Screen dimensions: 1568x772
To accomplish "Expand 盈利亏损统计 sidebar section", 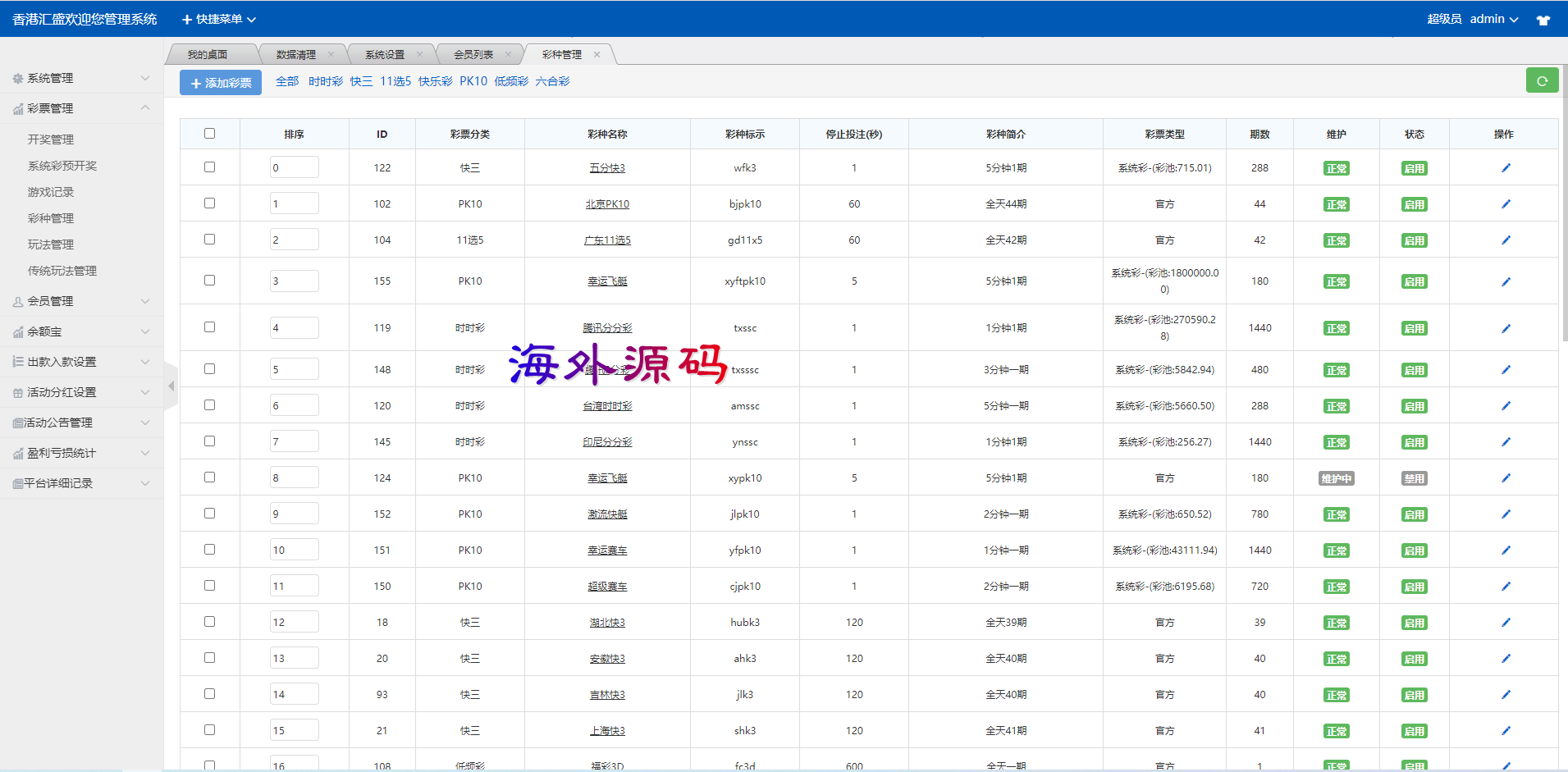I will click(81, 453).
